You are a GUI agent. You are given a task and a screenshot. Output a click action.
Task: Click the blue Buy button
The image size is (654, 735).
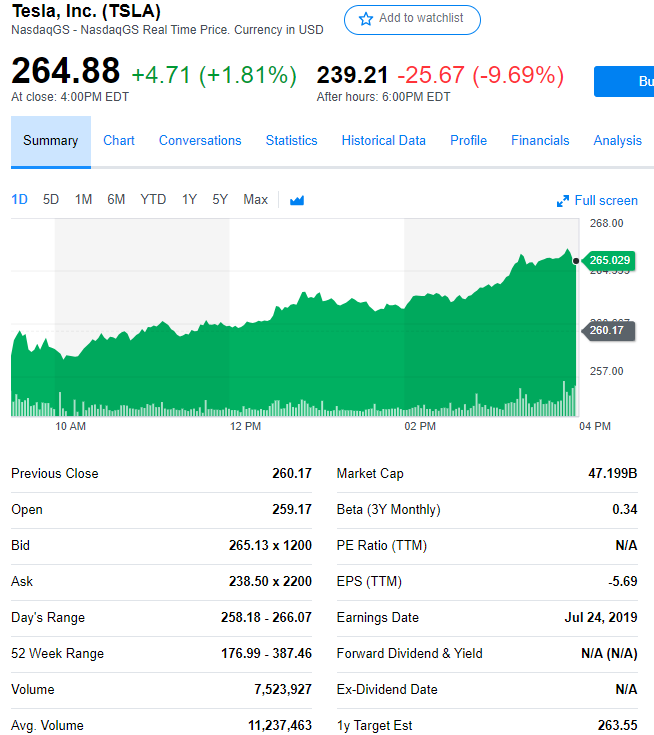624,82
